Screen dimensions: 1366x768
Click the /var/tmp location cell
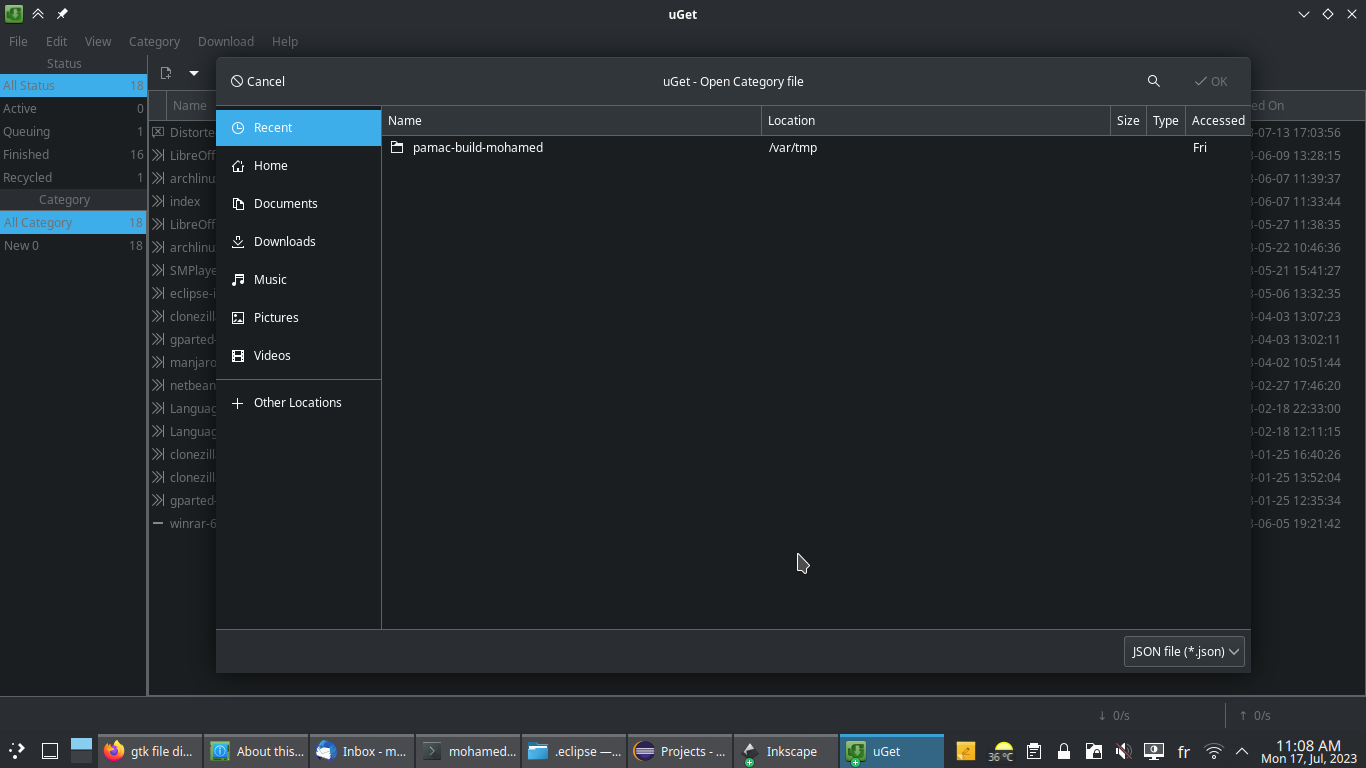(x=793, y=147)
